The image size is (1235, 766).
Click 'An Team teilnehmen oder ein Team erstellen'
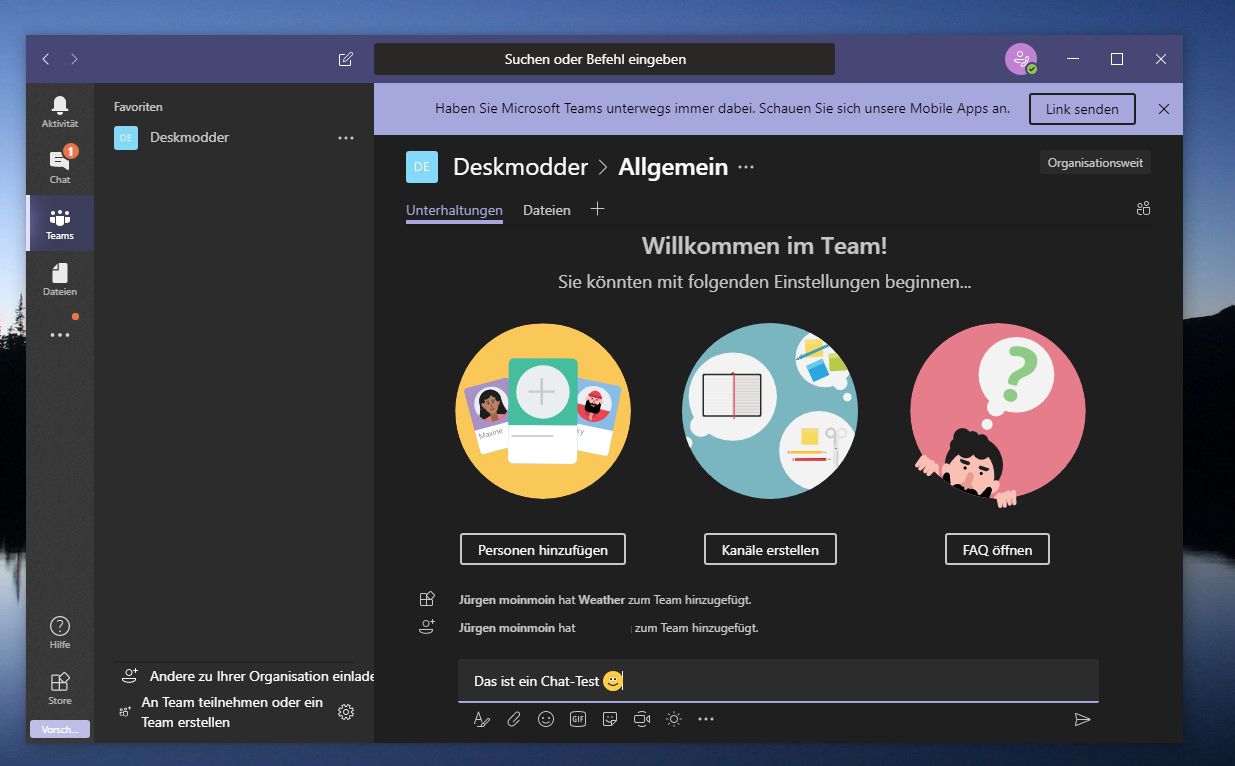coord(222,712)
